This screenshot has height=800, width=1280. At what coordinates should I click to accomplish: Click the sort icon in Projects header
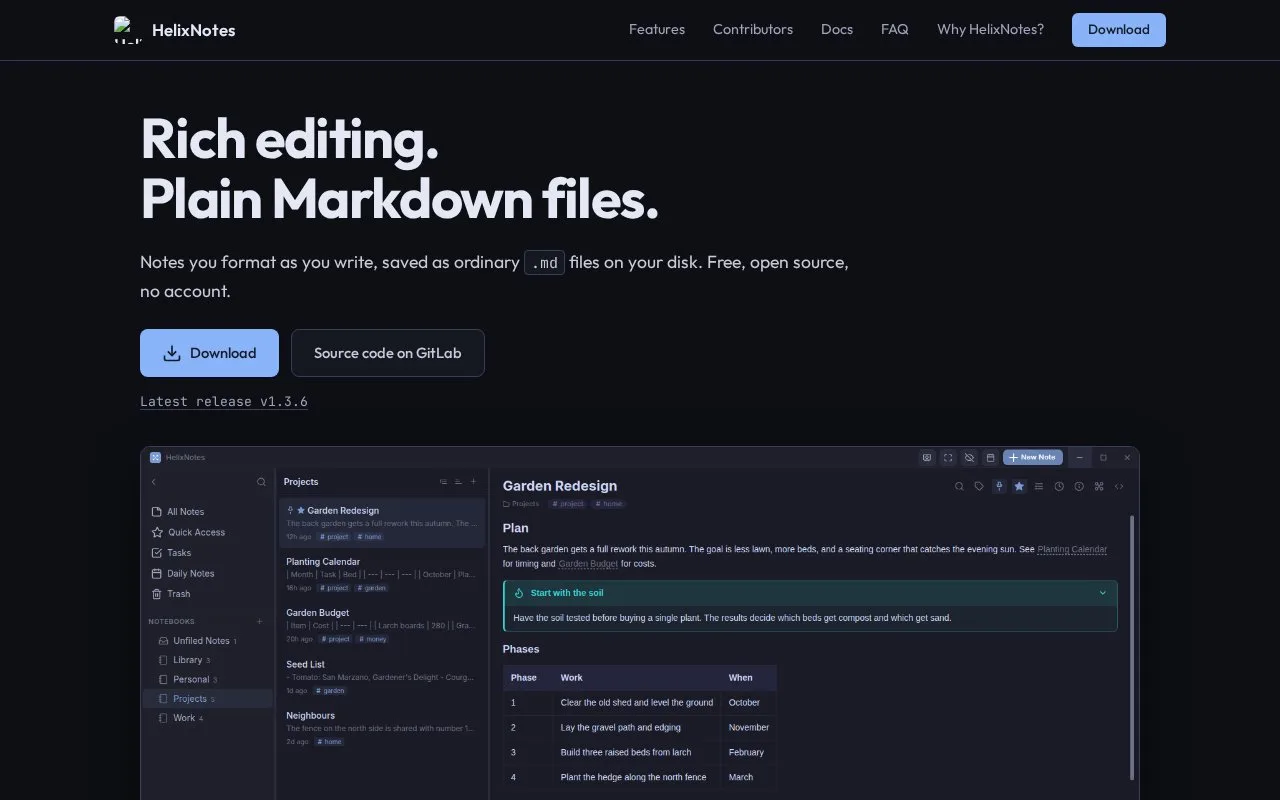458,482
